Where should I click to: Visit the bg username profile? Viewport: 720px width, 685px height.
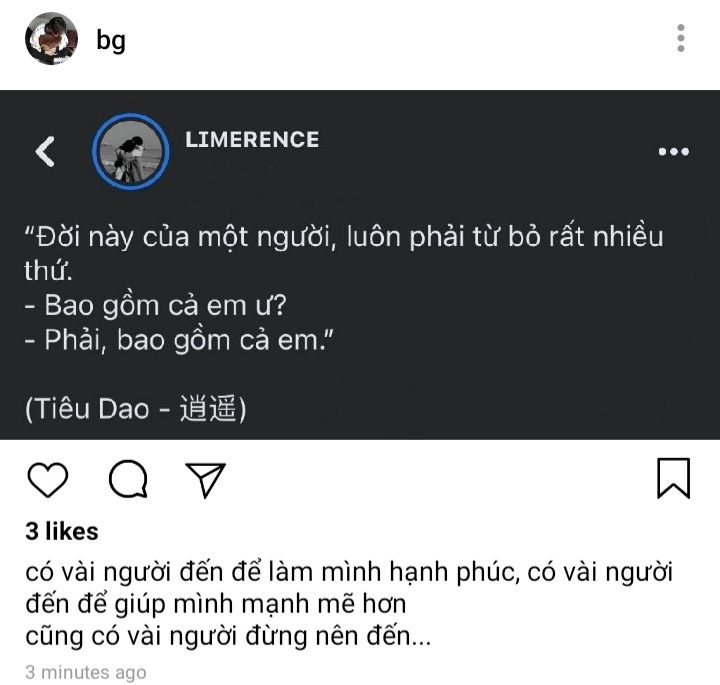pos(111,41)
